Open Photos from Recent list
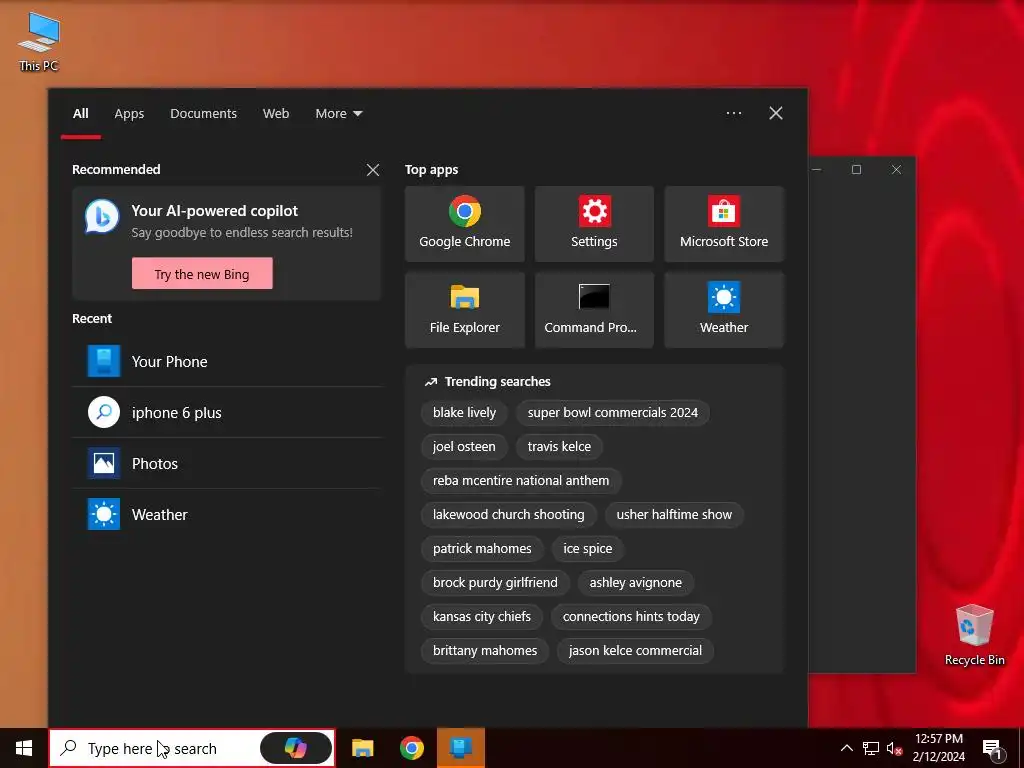Screen dimensions: 1024x768 point(227,463)
